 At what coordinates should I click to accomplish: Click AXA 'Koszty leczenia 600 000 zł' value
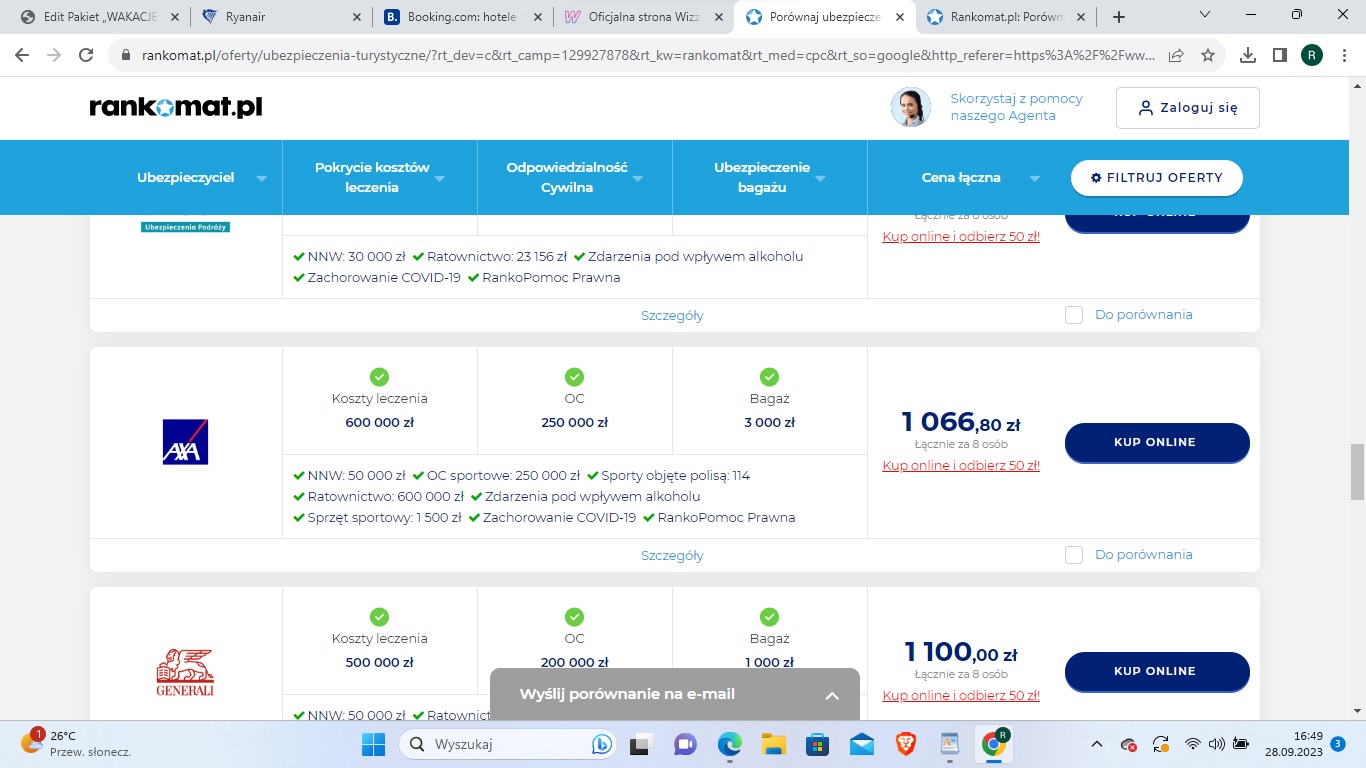pos(380,422)
